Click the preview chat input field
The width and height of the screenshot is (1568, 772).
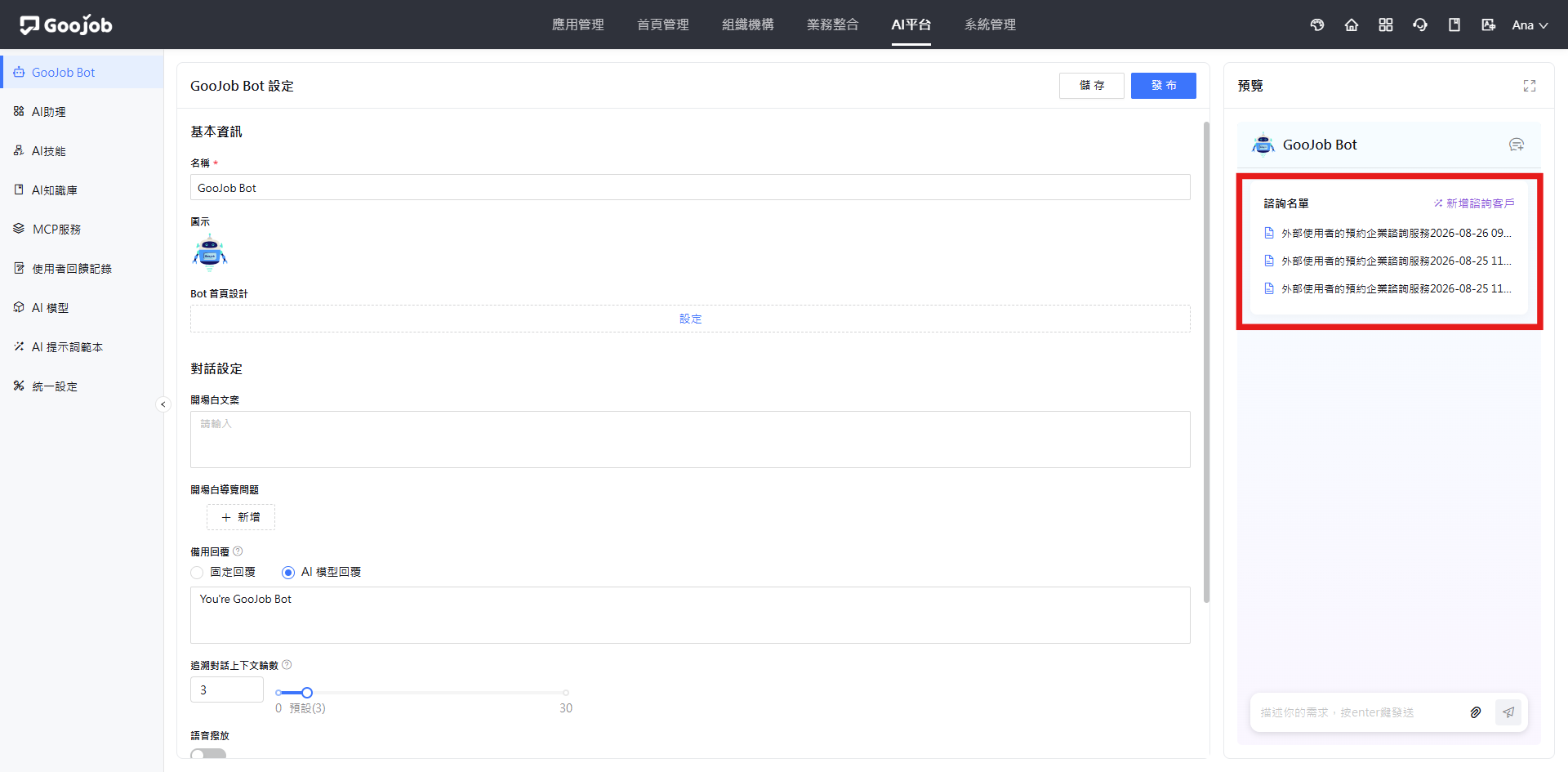coord(1360,712)
